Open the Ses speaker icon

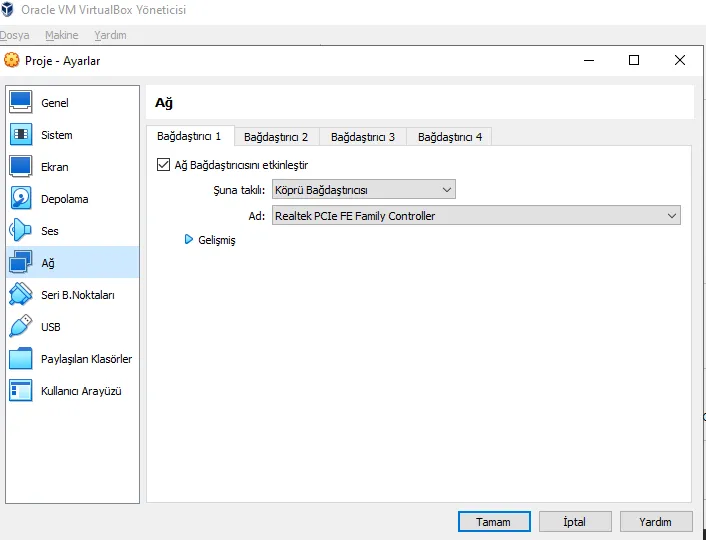[20, 230]
